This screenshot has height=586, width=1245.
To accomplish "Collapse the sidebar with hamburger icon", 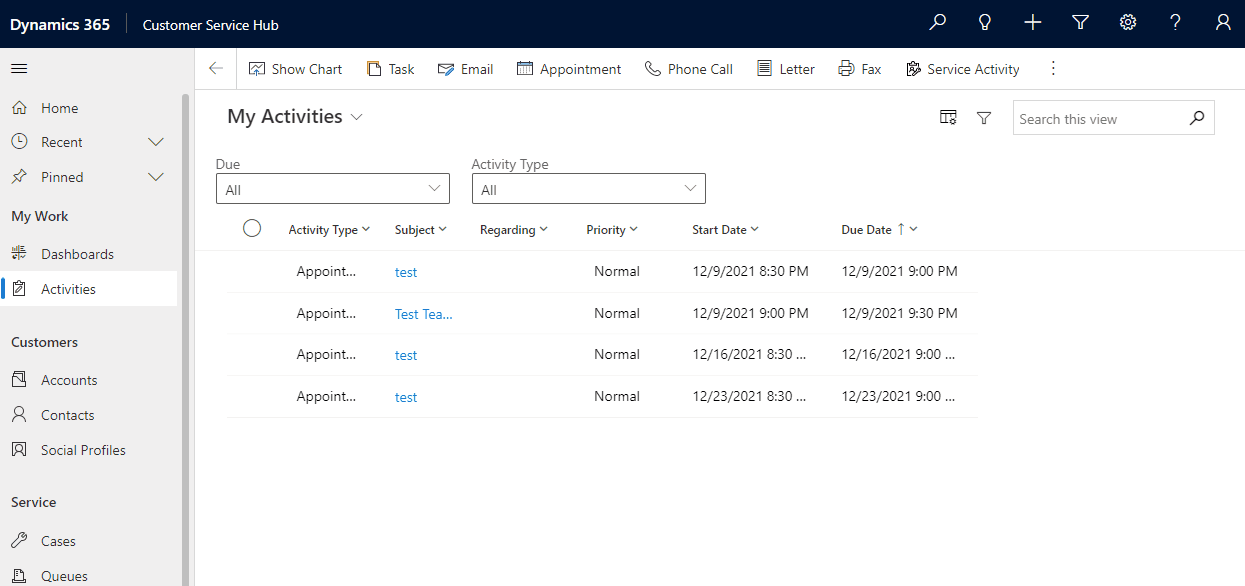I will tap(19, 69).
